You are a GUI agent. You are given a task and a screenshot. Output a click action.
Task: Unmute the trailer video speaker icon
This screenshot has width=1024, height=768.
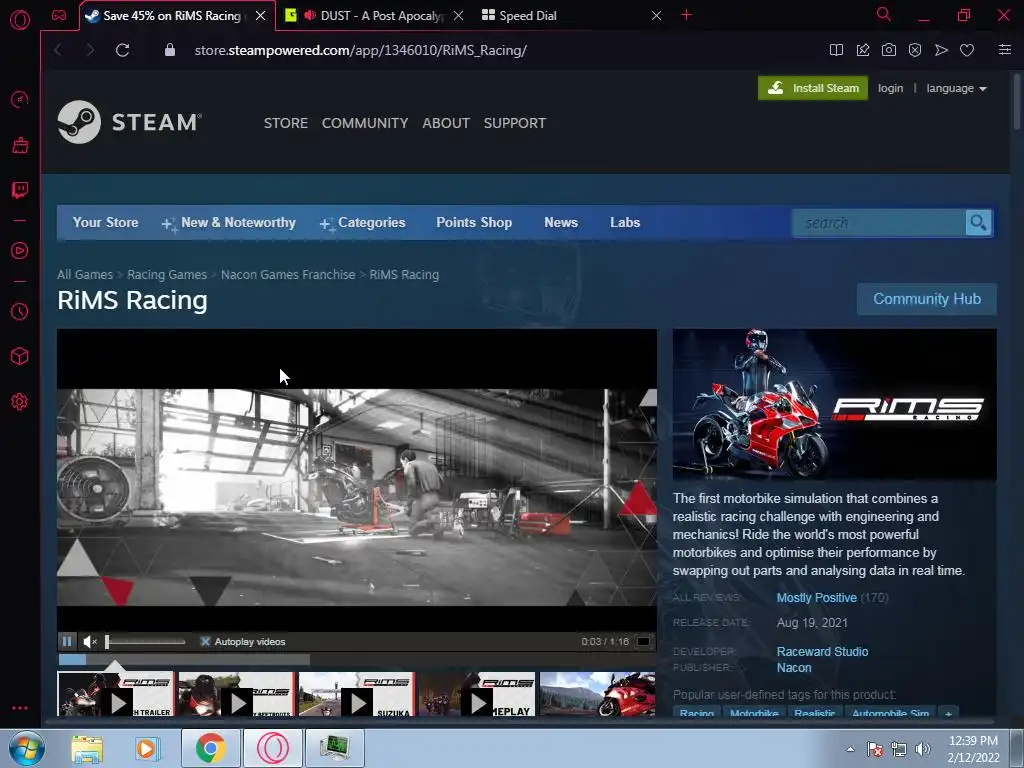pos(90,641)
